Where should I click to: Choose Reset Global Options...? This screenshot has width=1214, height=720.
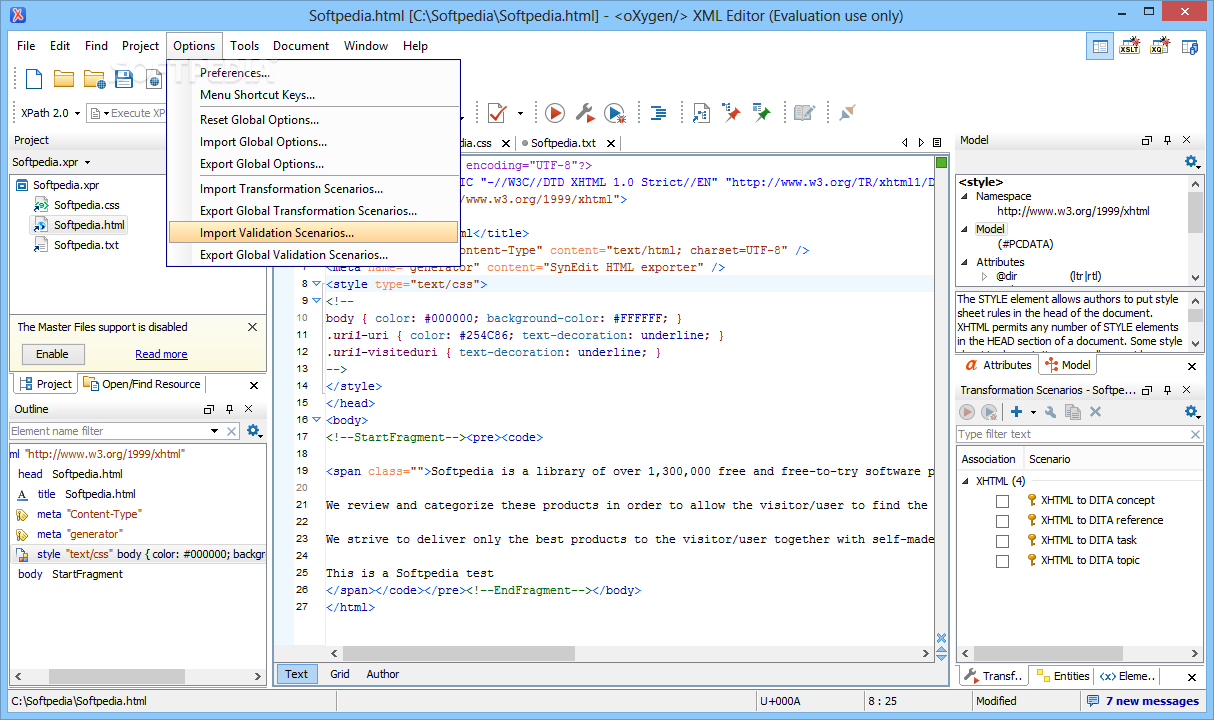click(x=259, y=120)
